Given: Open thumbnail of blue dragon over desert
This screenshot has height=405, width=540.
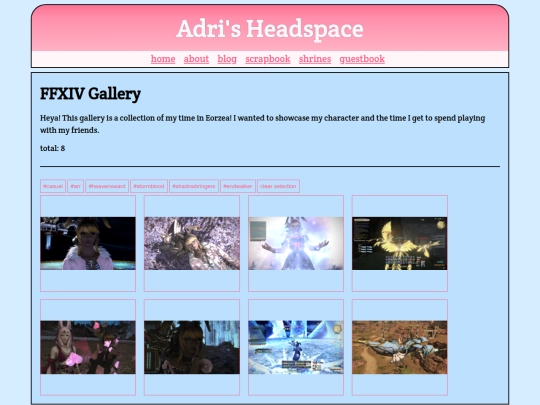Looking at the screenshot, I should tap(399, 347).
